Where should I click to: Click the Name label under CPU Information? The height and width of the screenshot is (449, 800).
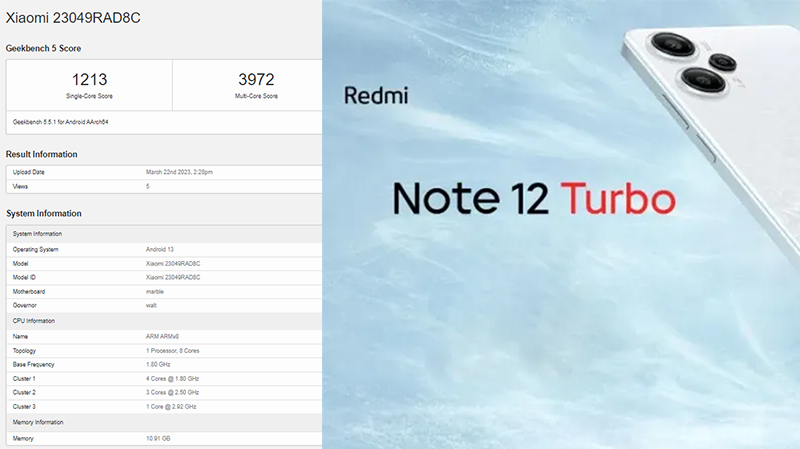(20, 337)
